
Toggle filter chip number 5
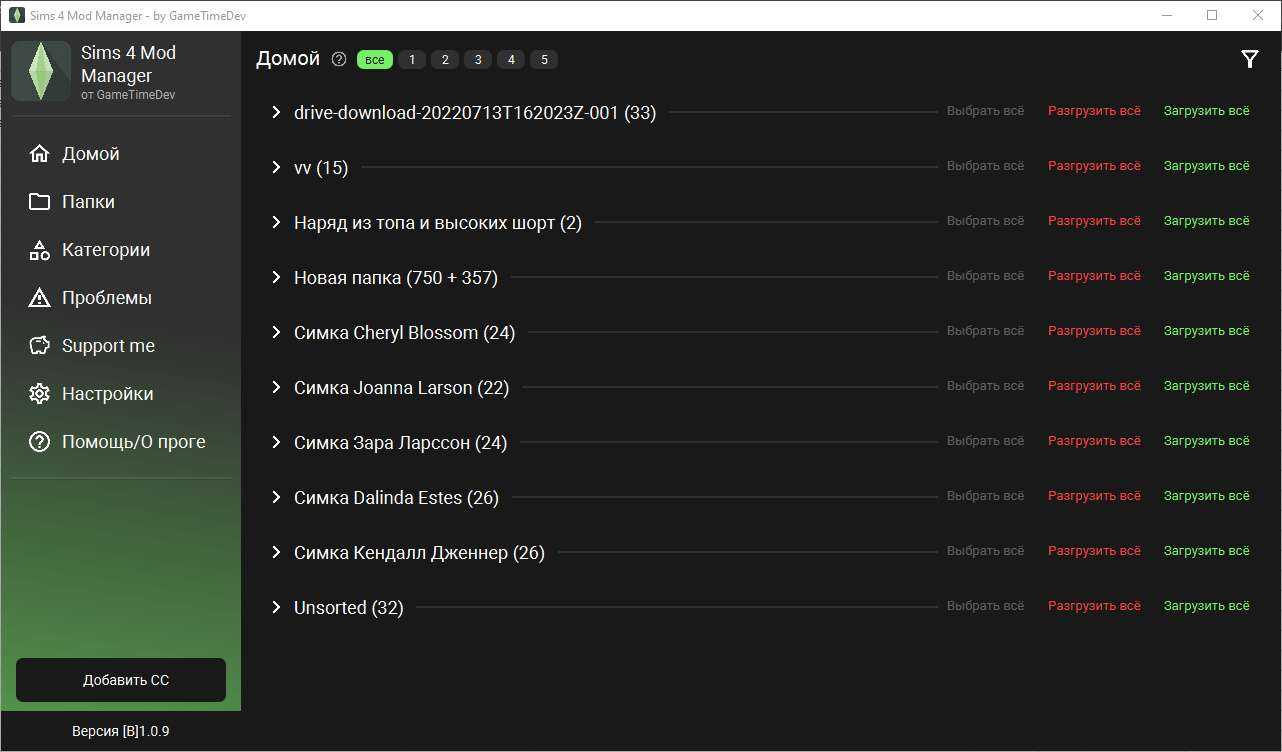(x=544, y=60)
